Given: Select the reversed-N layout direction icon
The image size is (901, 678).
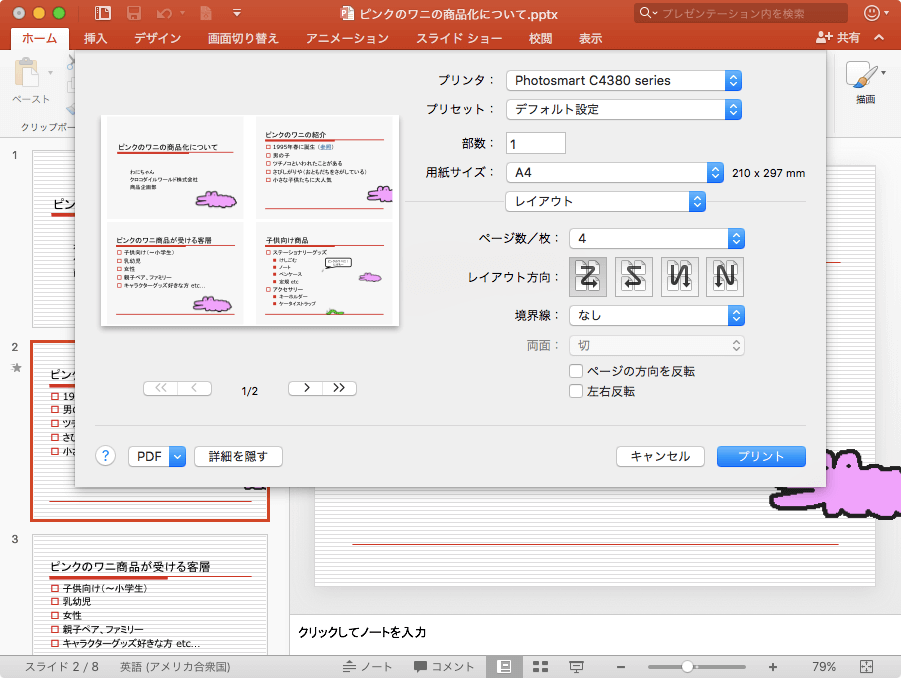Looking at the screenshot, I should click(680, 277).
